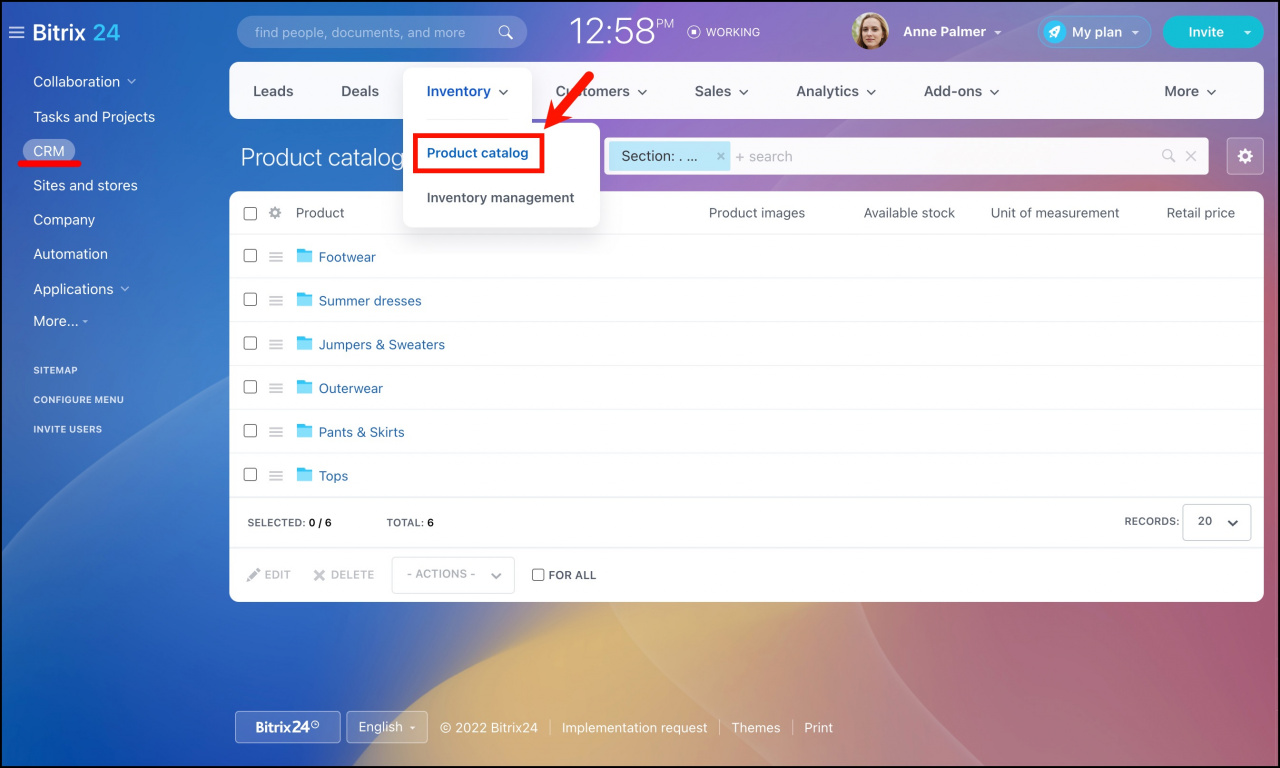Check the Jumpers & Sweaters row checkbox

coord(250,343)
